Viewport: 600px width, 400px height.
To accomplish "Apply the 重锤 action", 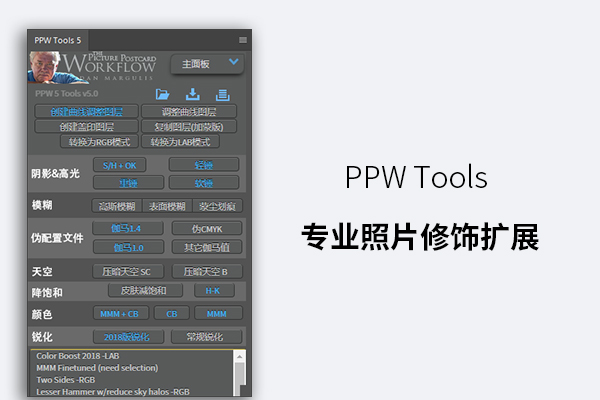I will pos(129,183).
